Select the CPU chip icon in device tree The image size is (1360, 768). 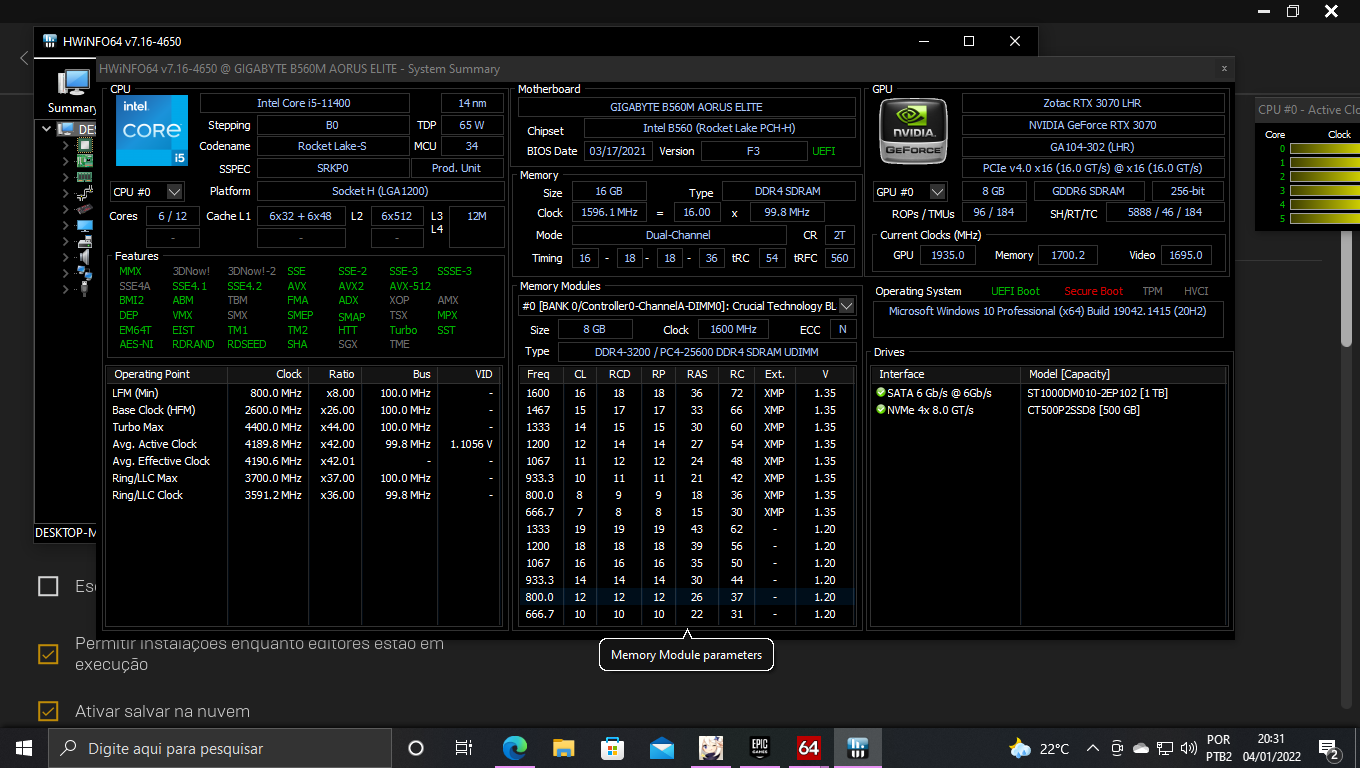pyautogui.click(x=86, y=145)
